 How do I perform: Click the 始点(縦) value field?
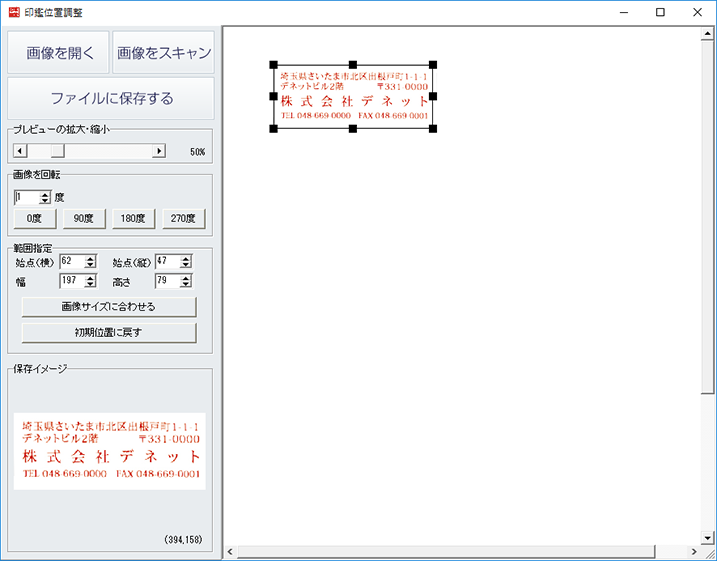[x=167, y=262]
